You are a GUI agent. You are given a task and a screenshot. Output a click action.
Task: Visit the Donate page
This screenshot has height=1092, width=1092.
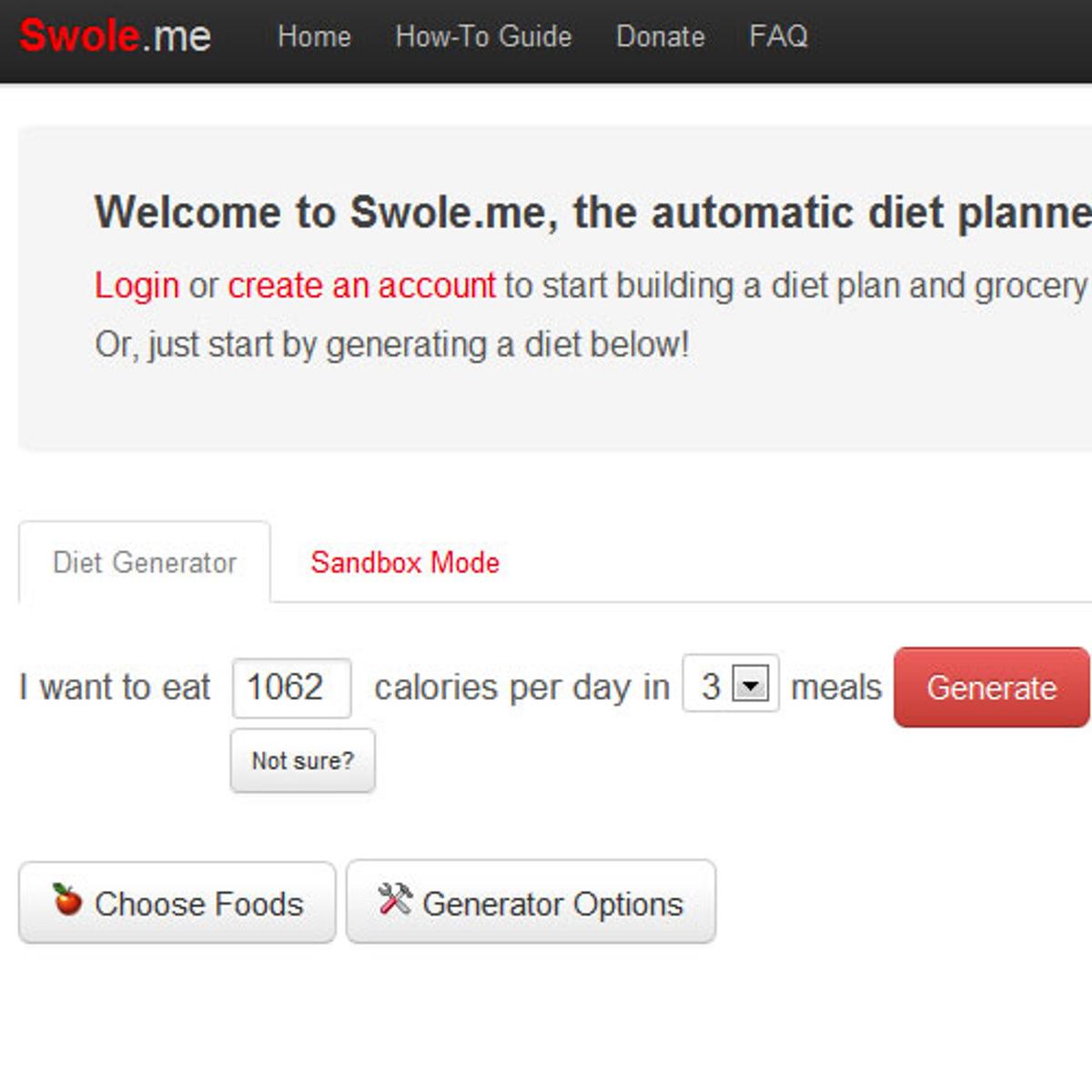pos(660,36)
